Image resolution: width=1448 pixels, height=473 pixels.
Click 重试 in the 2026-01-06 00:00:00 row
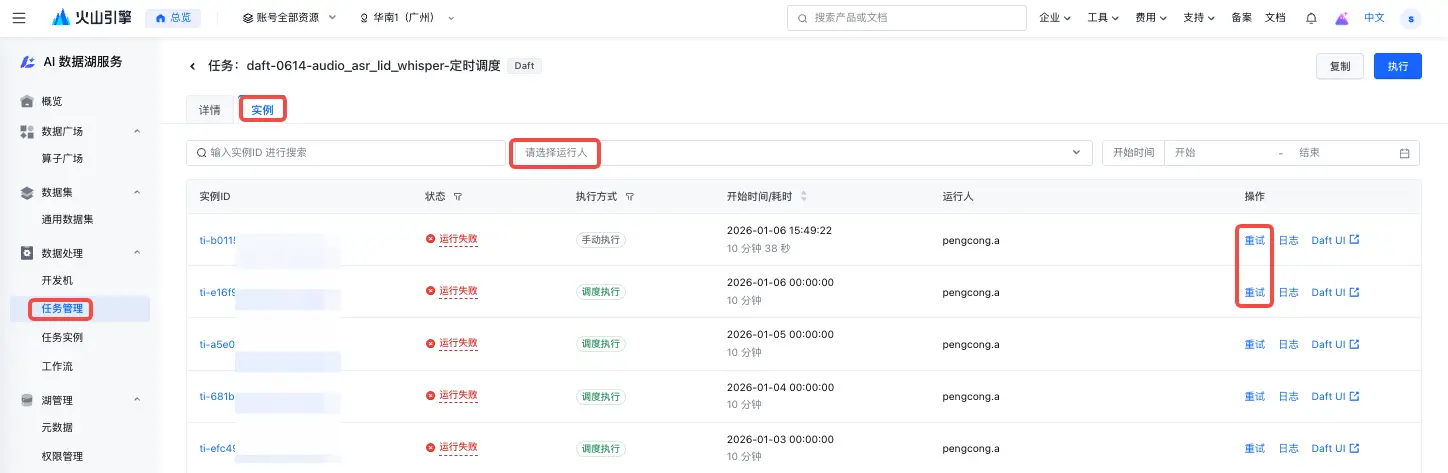tap(1254, 292)
